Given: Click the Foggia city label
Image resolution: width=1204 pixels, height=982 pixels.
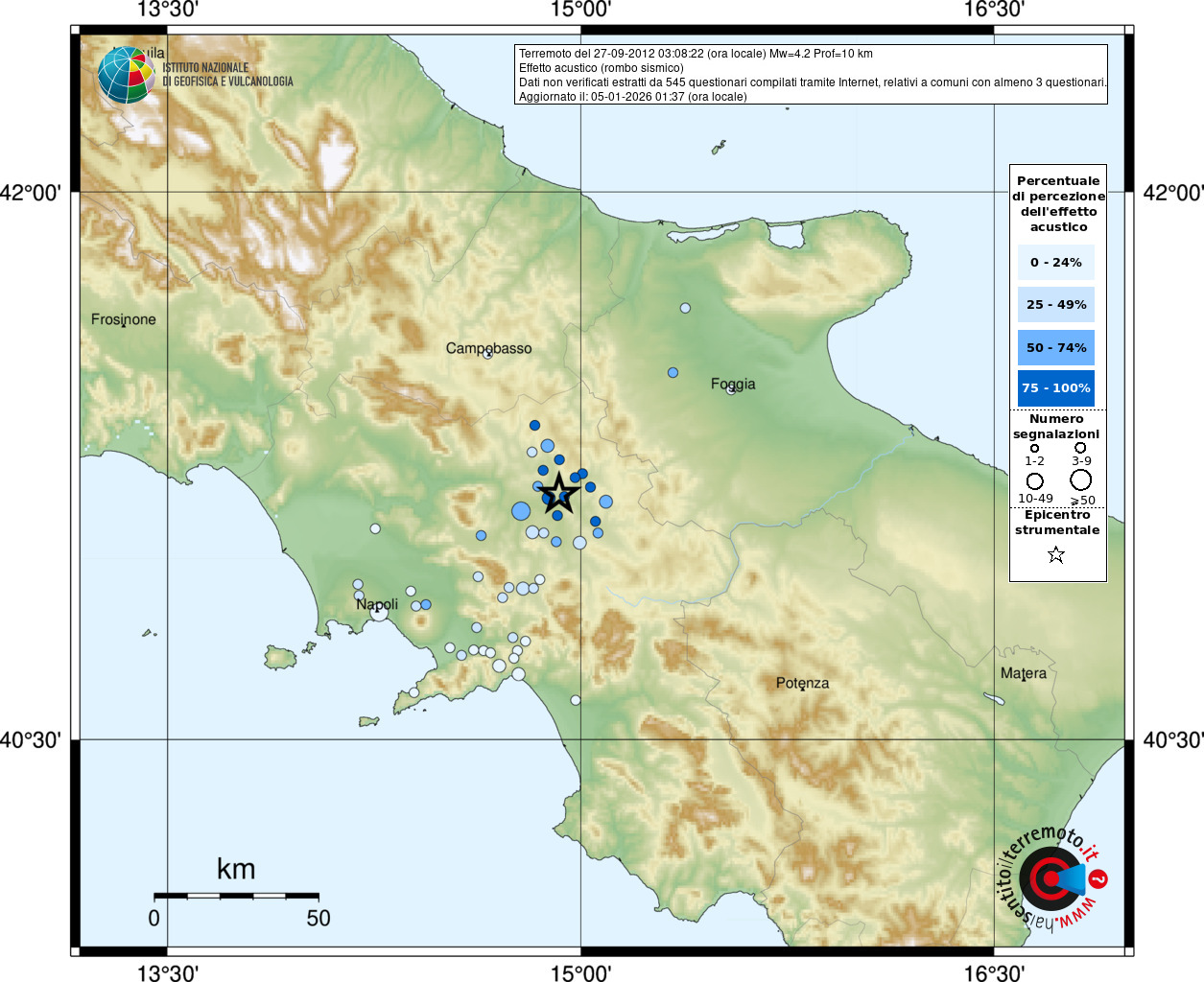Looking at the screenshot, I should 733,384.
